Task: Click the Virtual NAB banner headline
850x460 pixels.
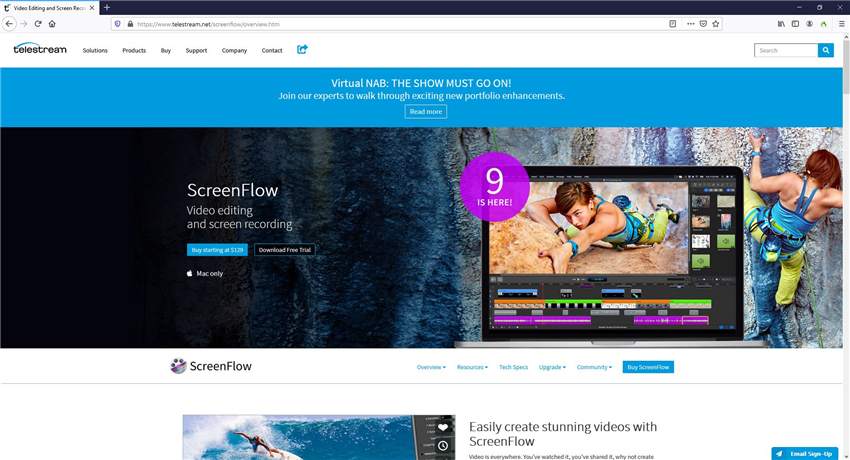Action: tap(421, 83)
